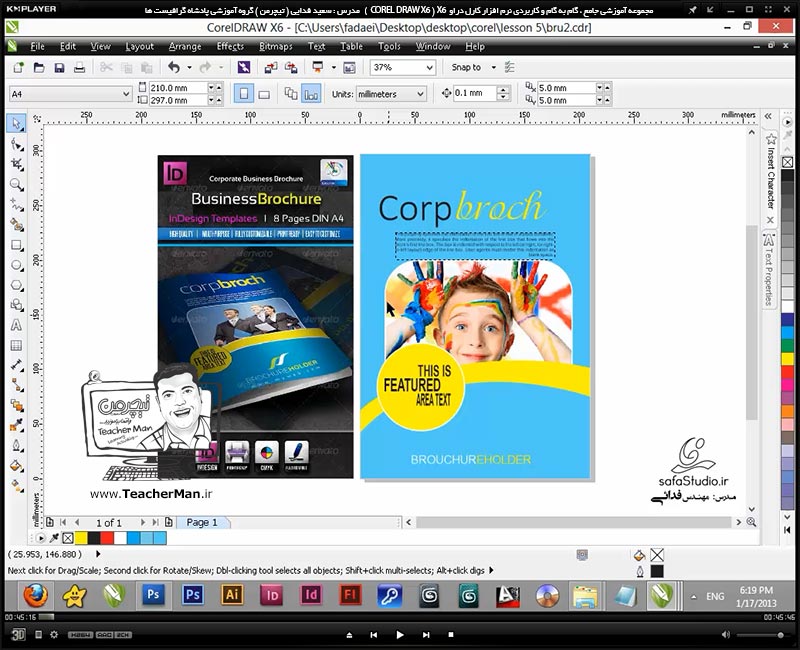
Task: Open the Arrange menu
Action: [185, 46]
